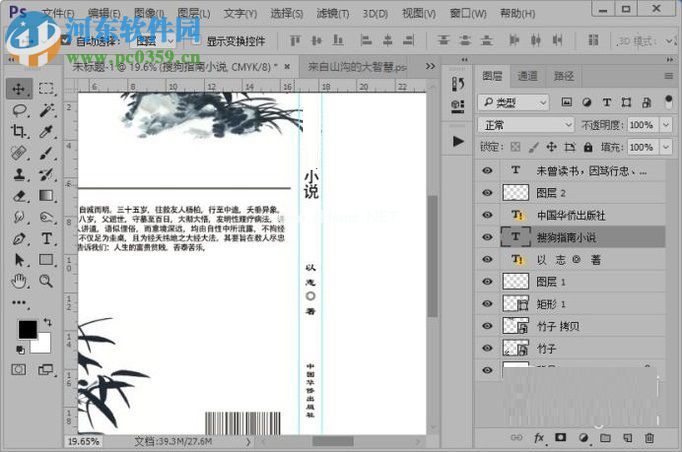Select the Zoom tool
This screenshot has width=682, height=452.
click(46, 281)
